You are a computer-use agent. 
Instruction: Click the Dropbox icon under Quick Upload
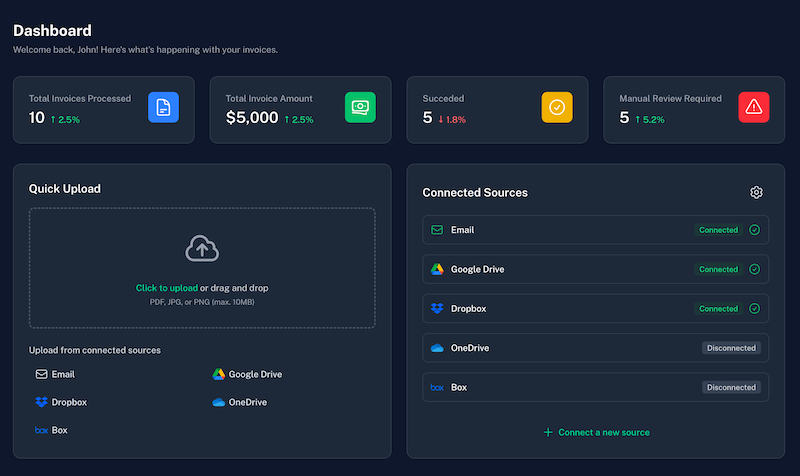click(41, 402)
